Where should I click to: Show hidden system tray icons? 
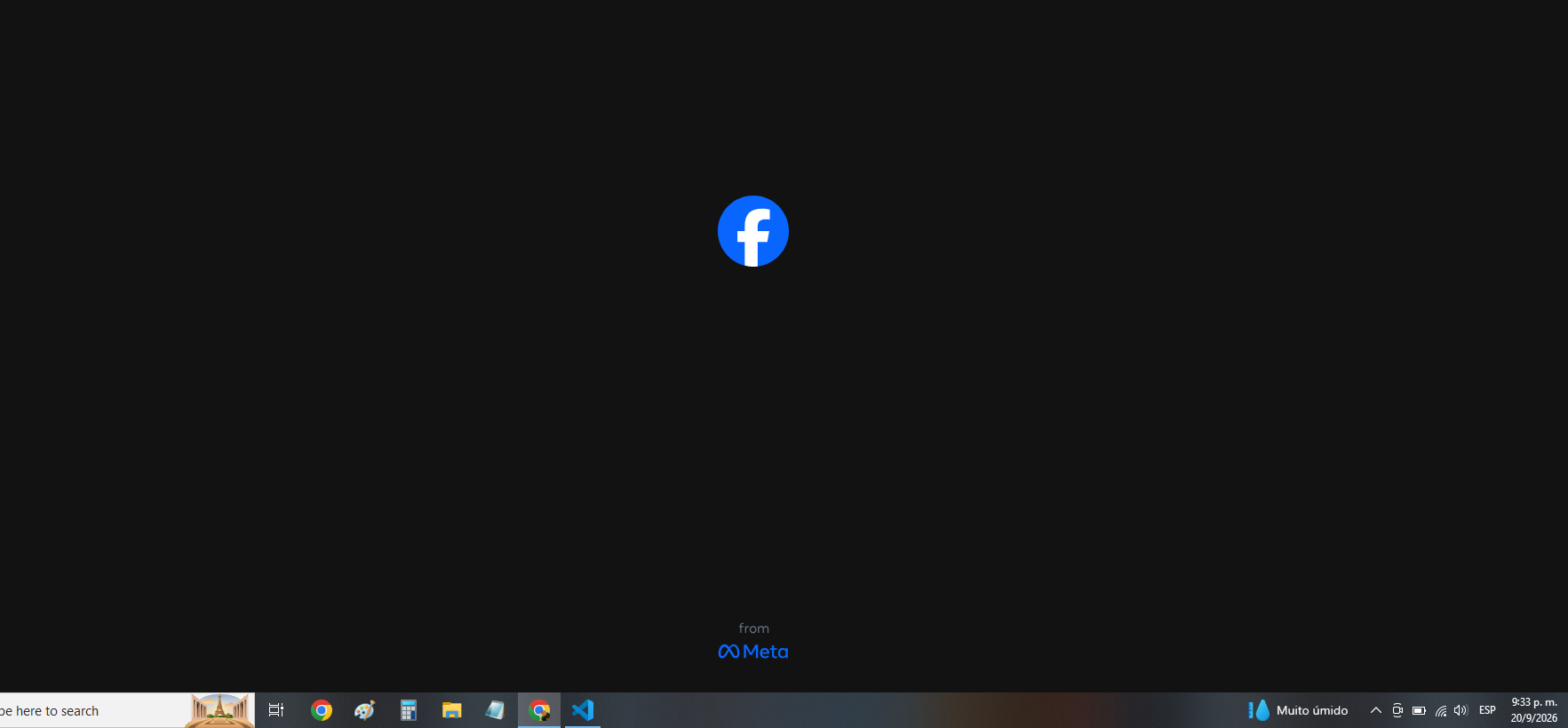(x=1375, y=710)
